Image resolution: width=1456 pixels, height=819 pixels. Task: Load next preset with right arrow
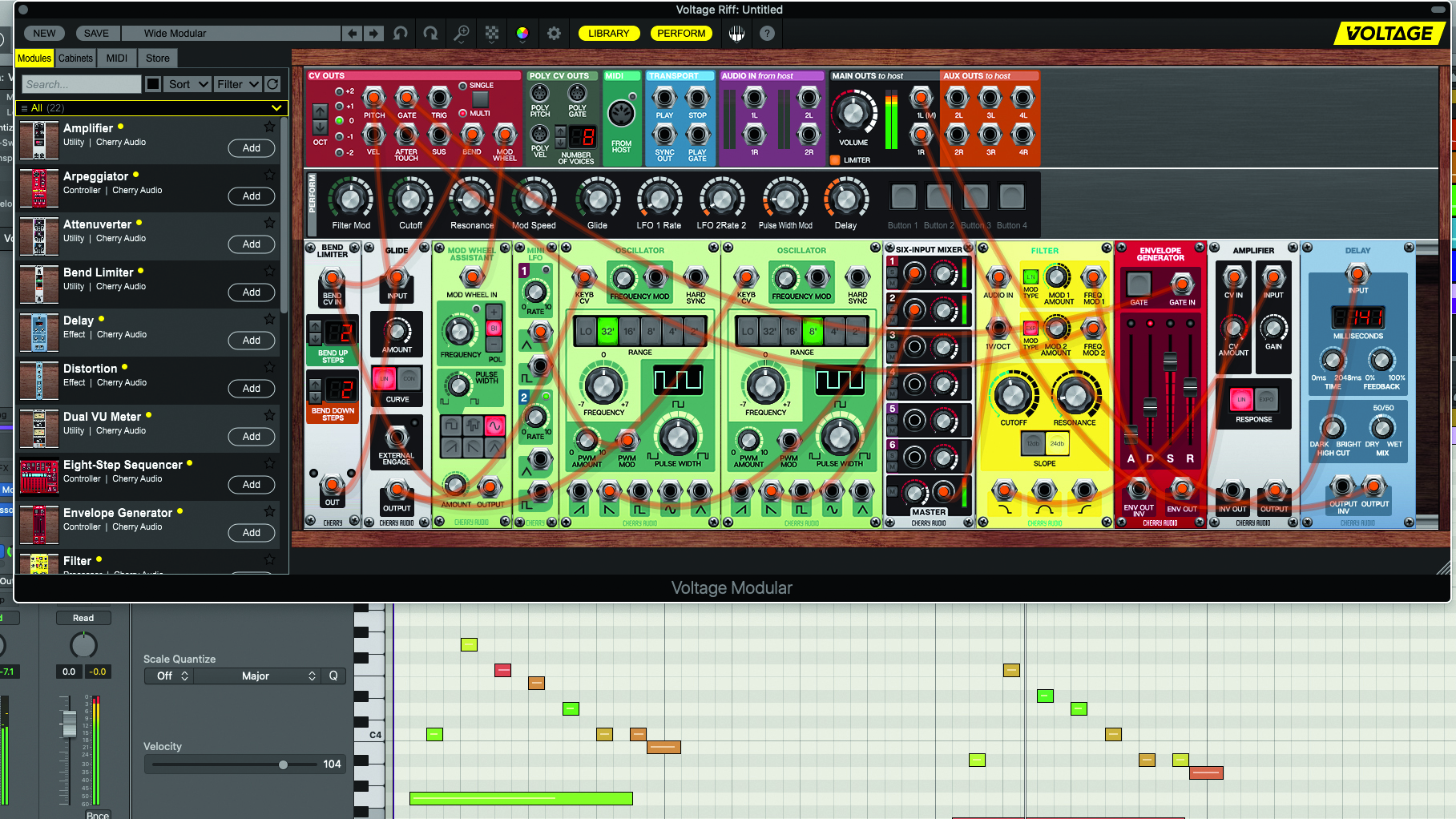[373, 33]
